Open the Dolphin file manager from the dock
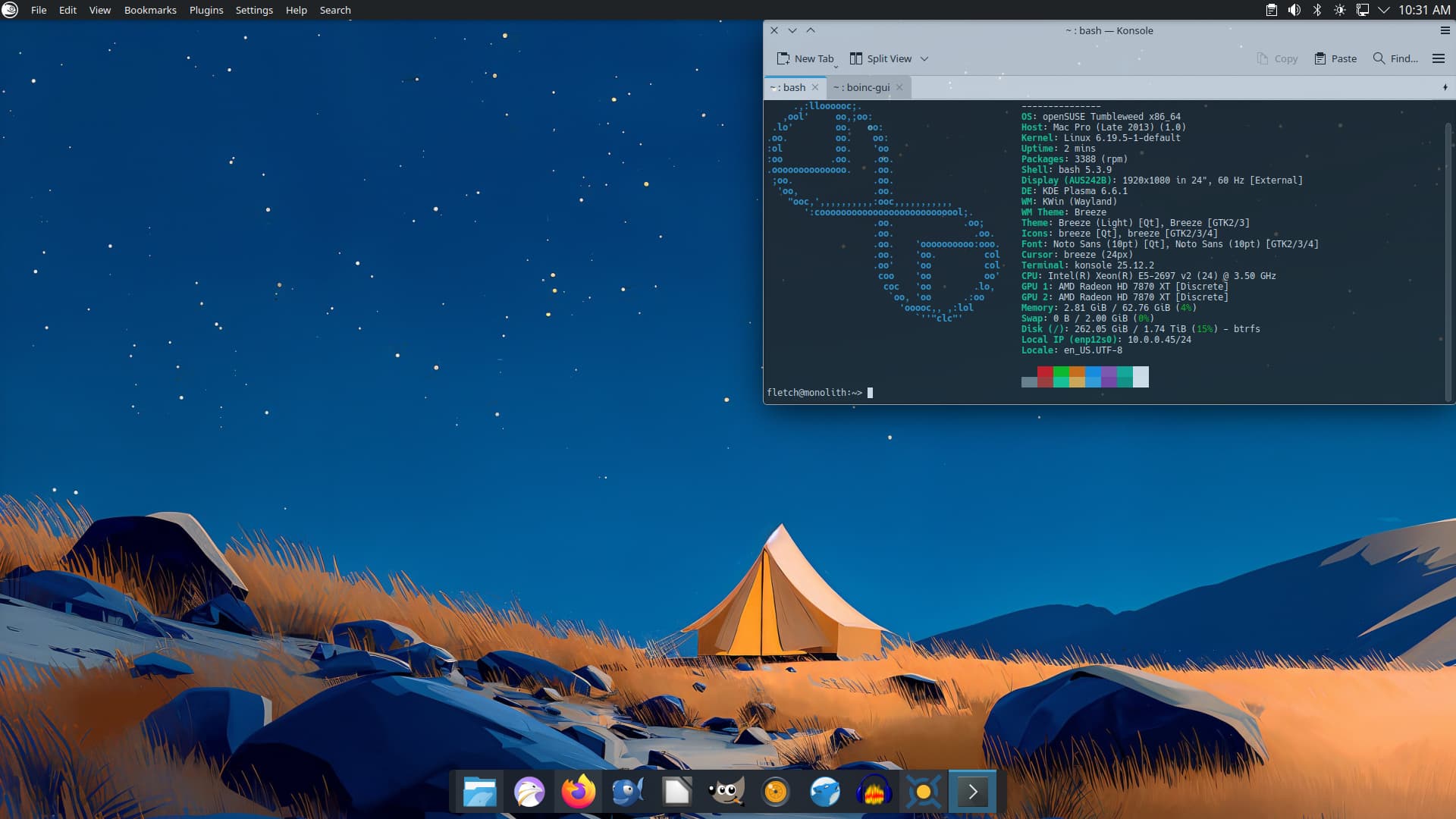1456x819 pixels. pyautogui.click(x=479, y=792)
